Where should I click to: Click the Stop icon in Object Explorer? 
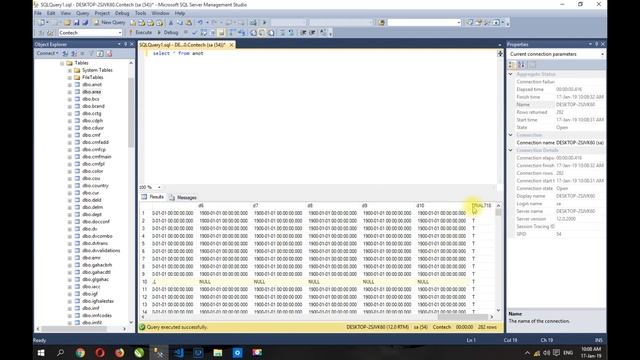(x=82, y=53)
